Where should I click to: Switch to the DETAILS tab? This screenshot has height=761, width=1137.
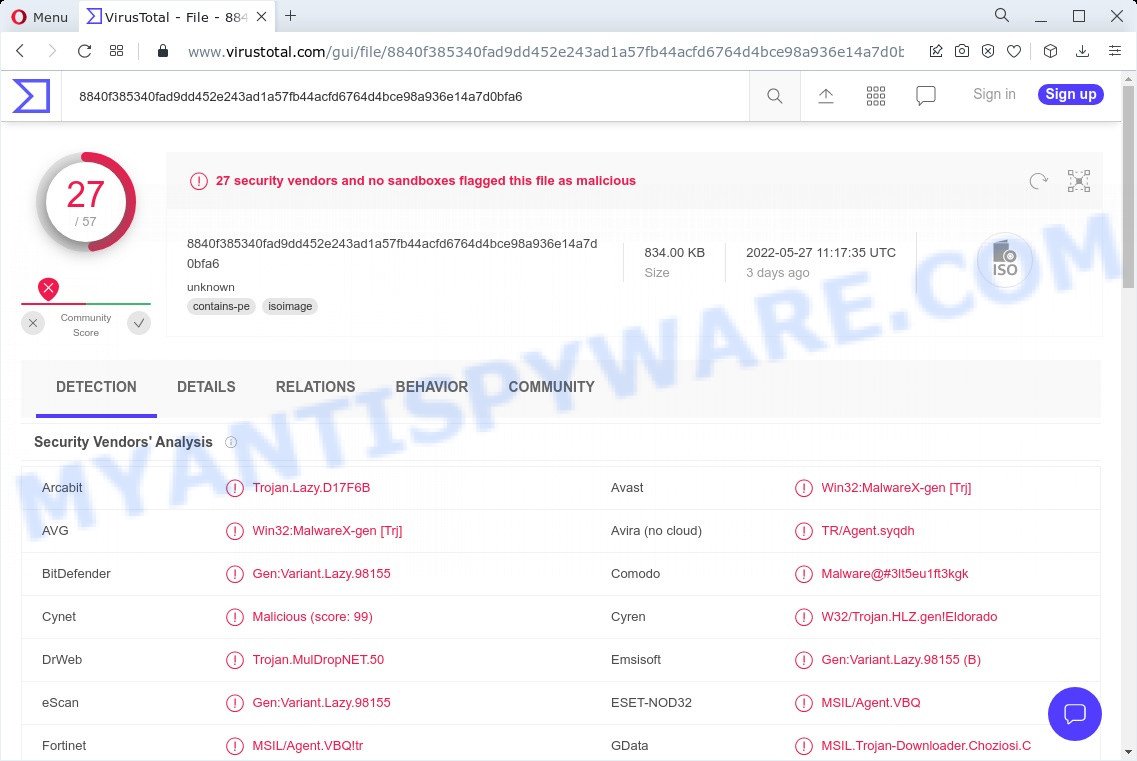[206, 387]
